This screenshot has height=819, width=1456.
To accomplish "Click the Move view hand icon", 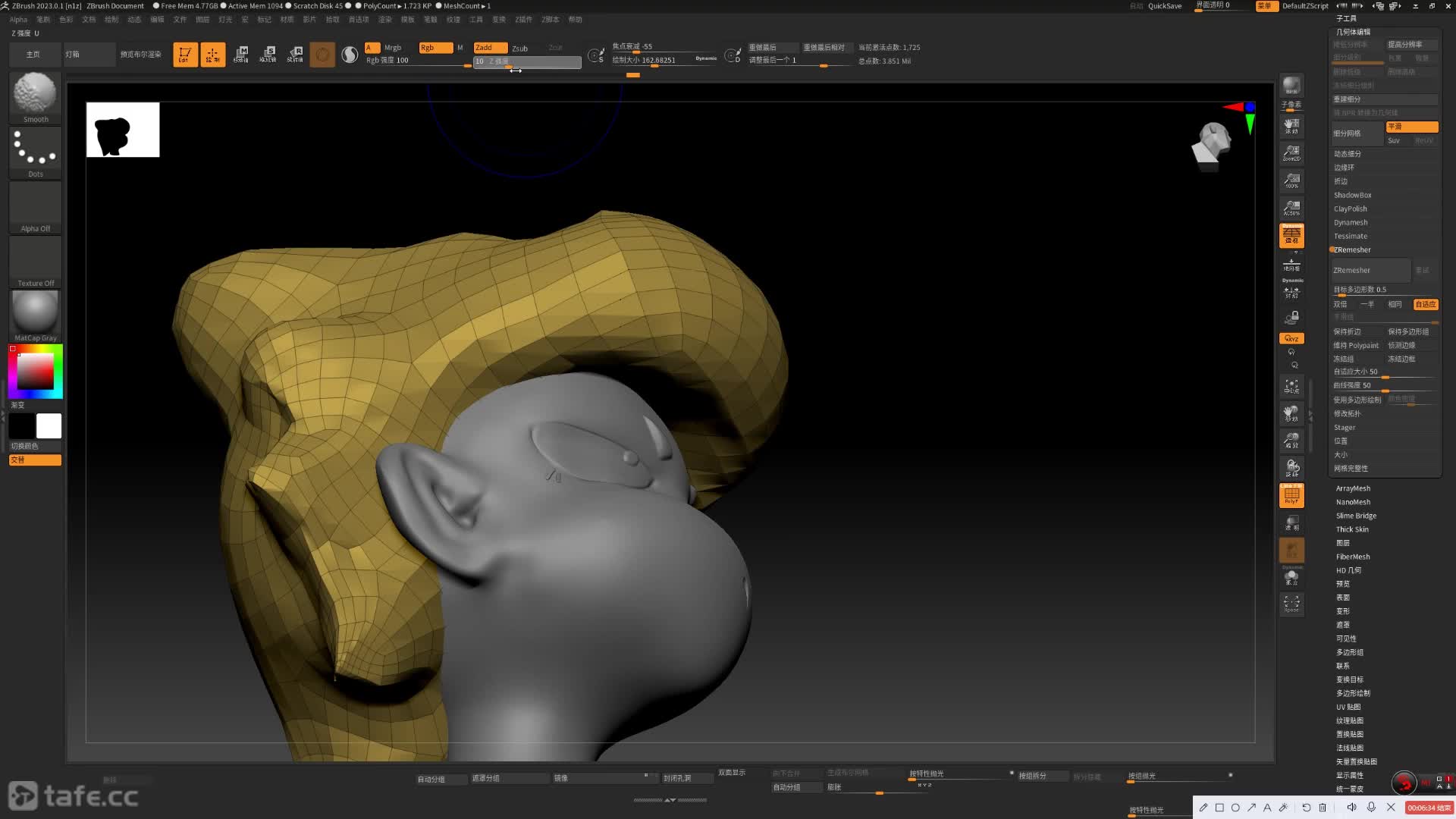I will (1291, 414).
